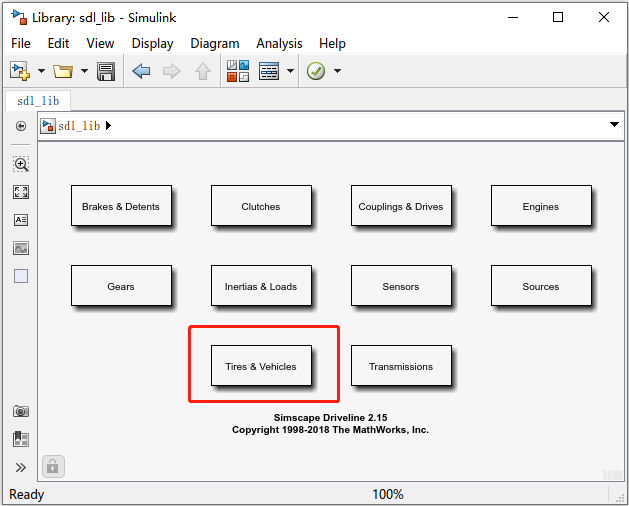Screen dimensions: 629x506
Task: Click the Save floppy disk icon
Action: (x=106, y=71)
